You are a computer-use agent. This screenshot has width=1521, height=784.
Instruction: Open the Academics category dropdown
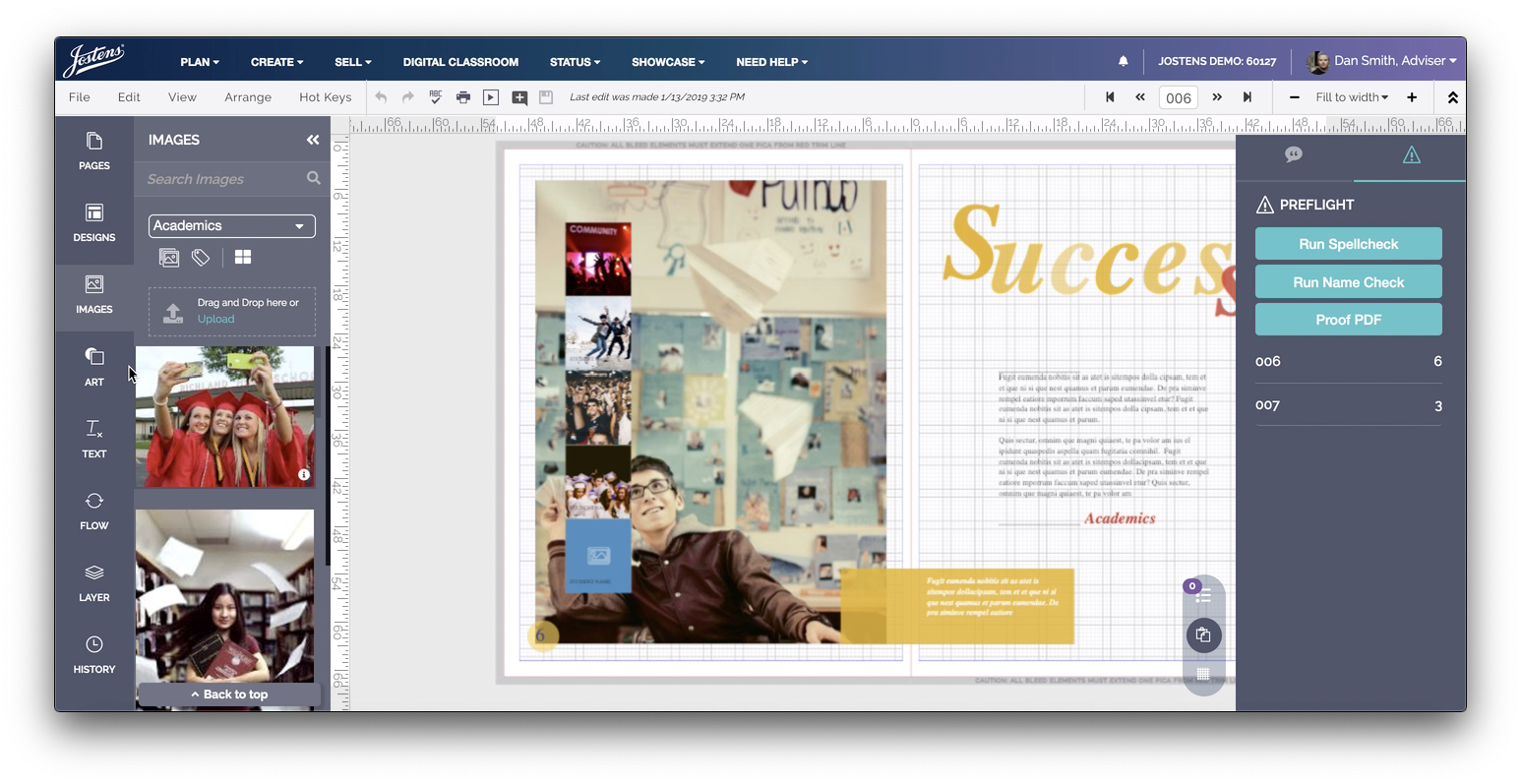[x=232, y=225]
